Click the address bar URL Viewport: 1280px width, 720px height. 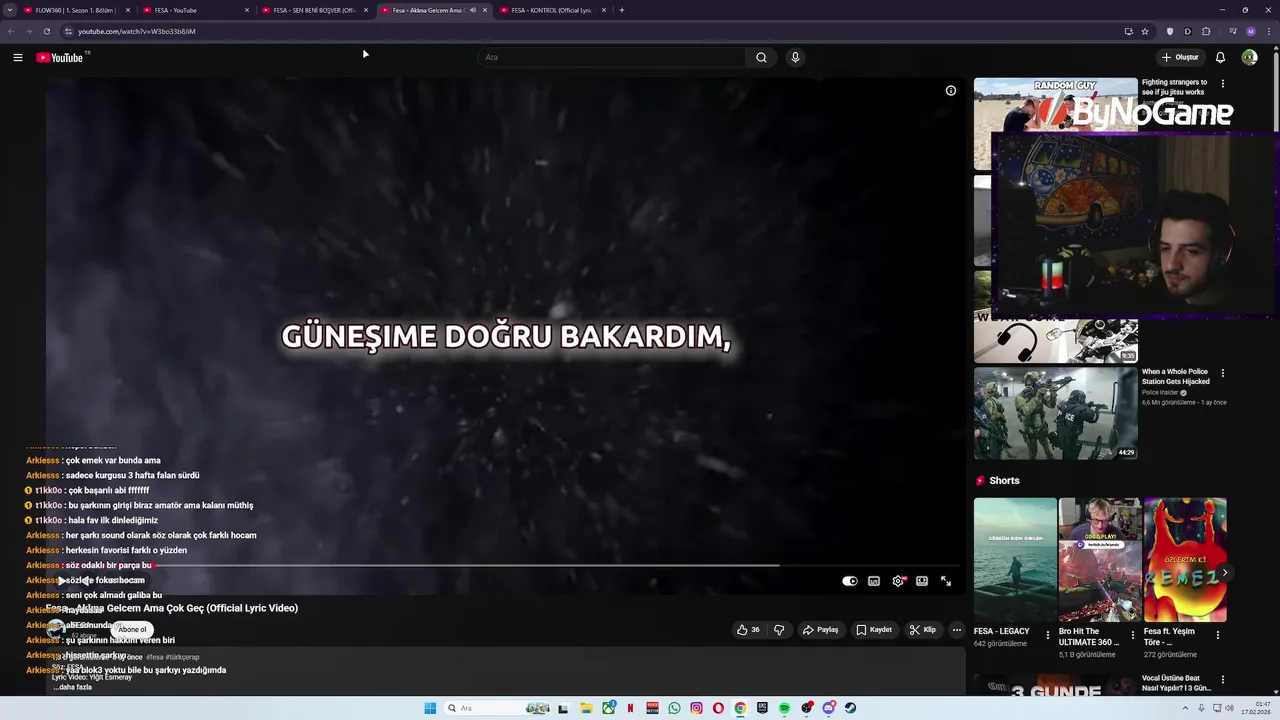click(137, 31)
